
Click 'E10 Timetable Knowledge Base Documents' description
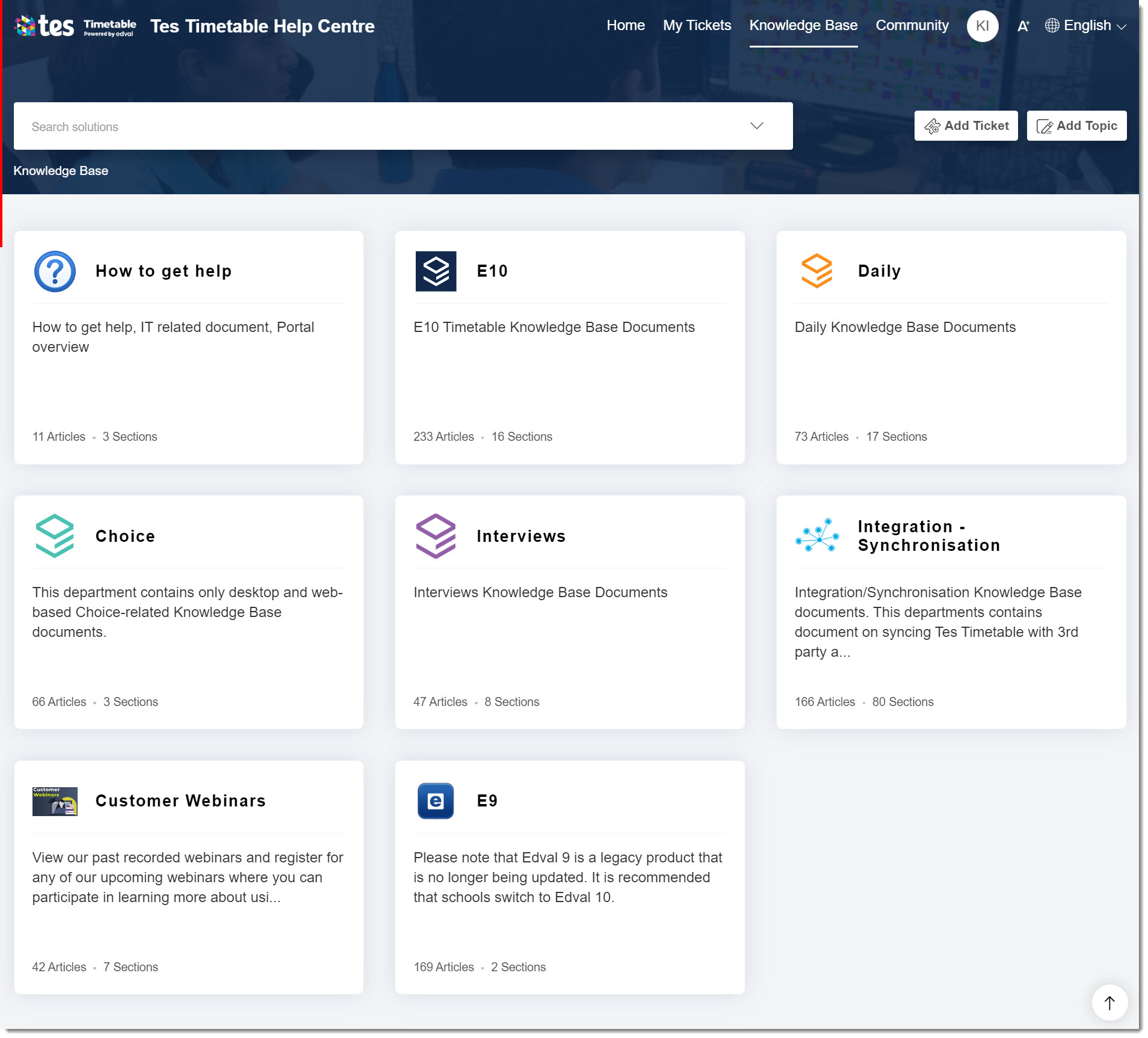click(x=554, y=327)
